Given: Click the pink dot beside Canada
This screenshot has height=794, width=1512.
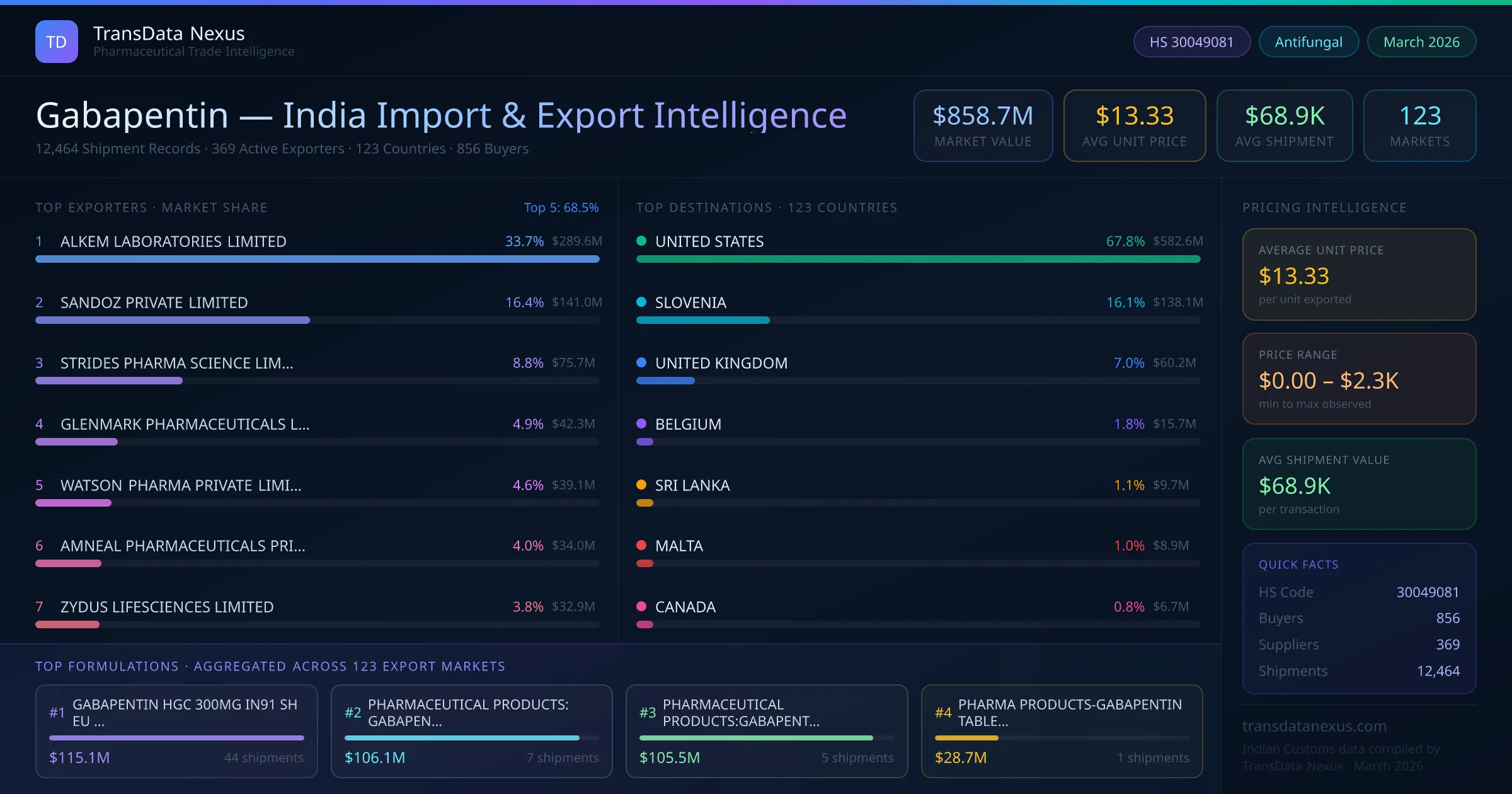Looking at the screenshot, I should [641, 606].
